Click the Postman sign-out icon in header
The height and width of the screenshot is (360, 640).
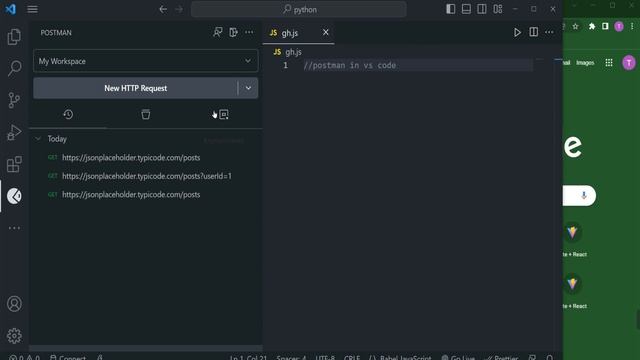tap(233, 32)
